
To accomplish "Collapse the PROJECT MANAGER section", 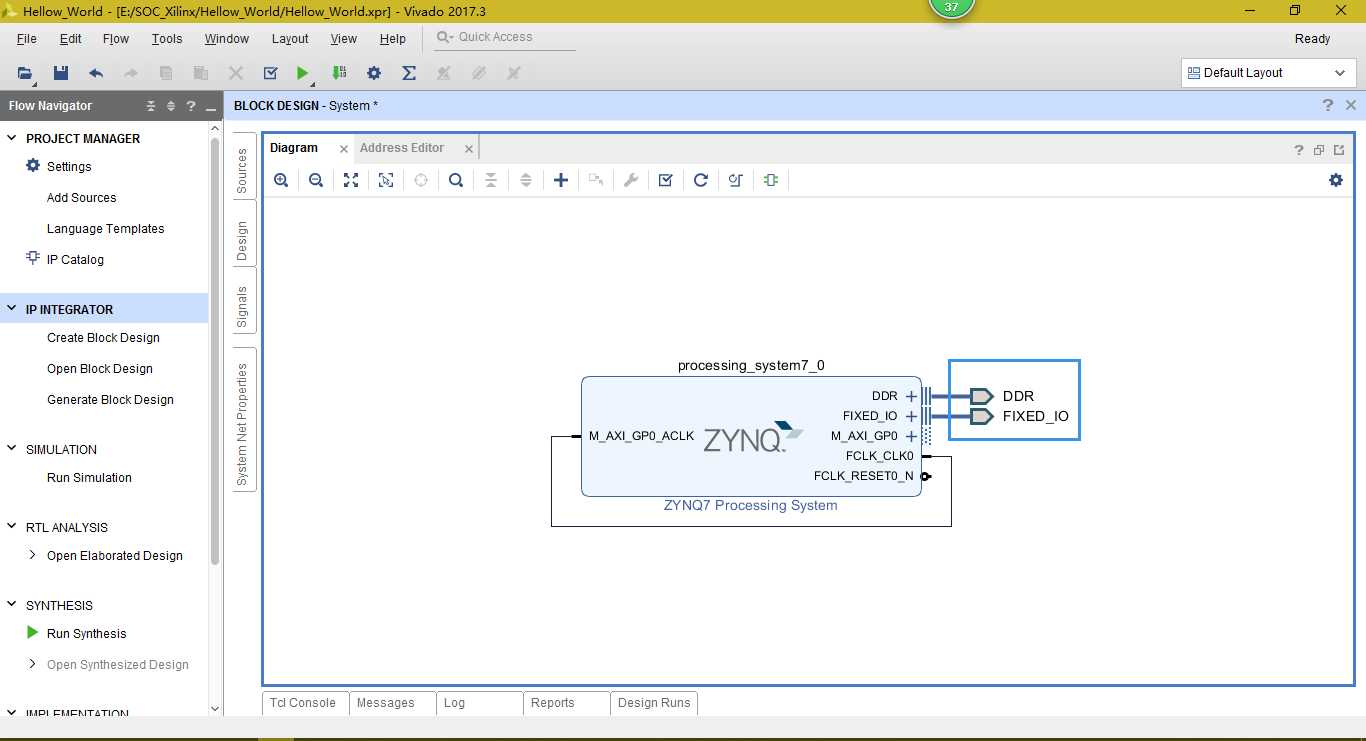I will (x=12, y=138).
